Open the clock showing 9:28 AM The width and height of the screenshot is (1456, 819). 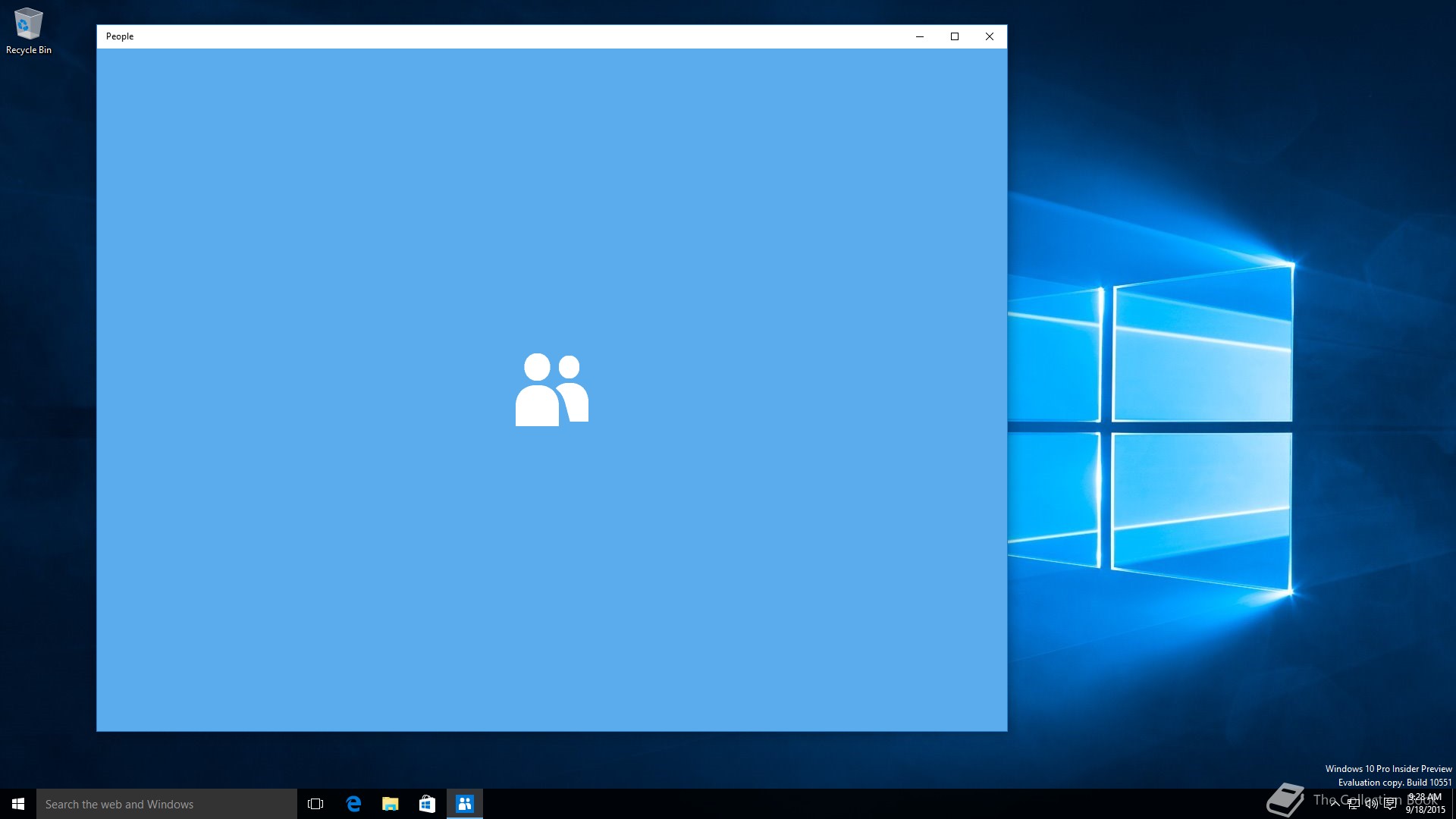[1425, 804]
